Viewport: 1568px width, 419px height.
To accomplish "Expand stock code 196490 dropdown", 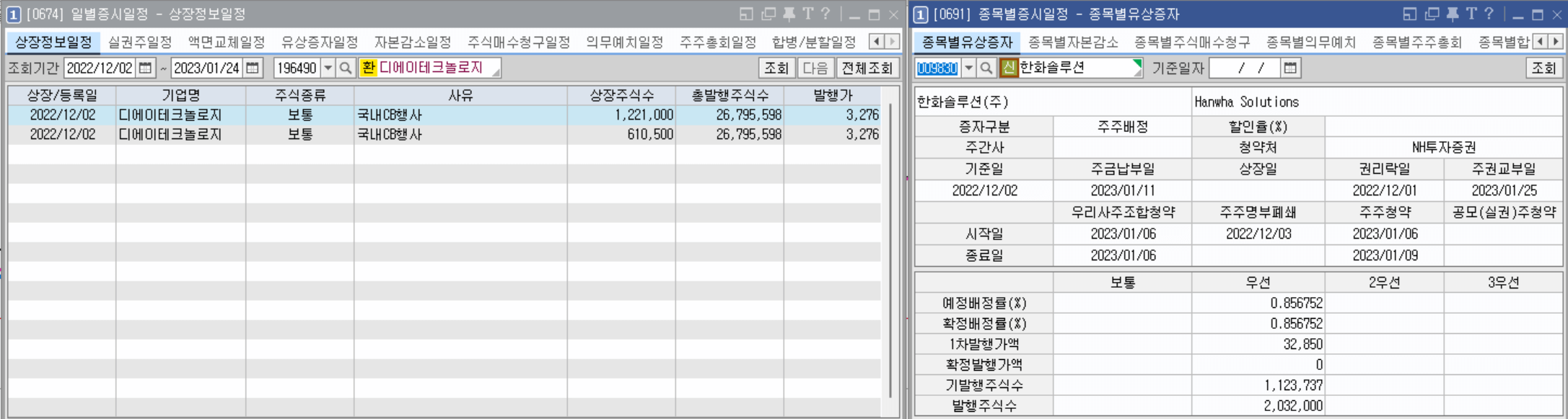I will coord(328,68).
